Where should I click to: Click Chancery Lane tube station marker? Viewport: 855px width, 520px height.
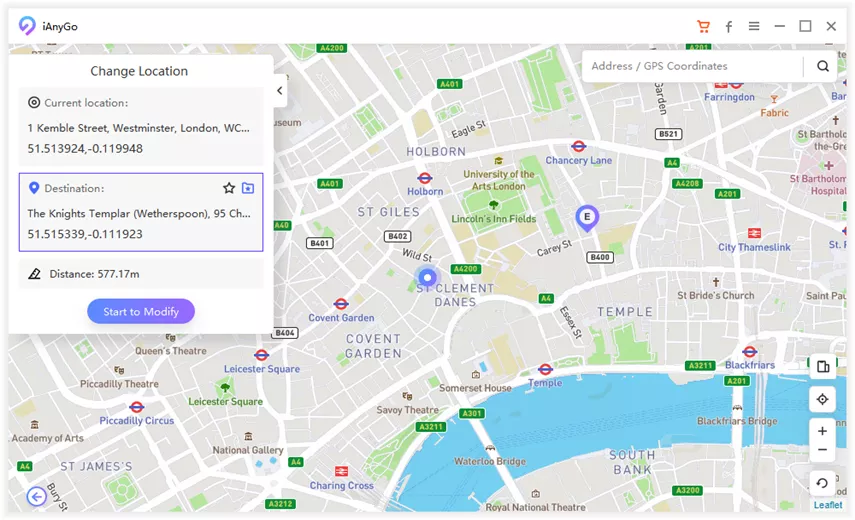pyautogui.click(x=579, y=147)
